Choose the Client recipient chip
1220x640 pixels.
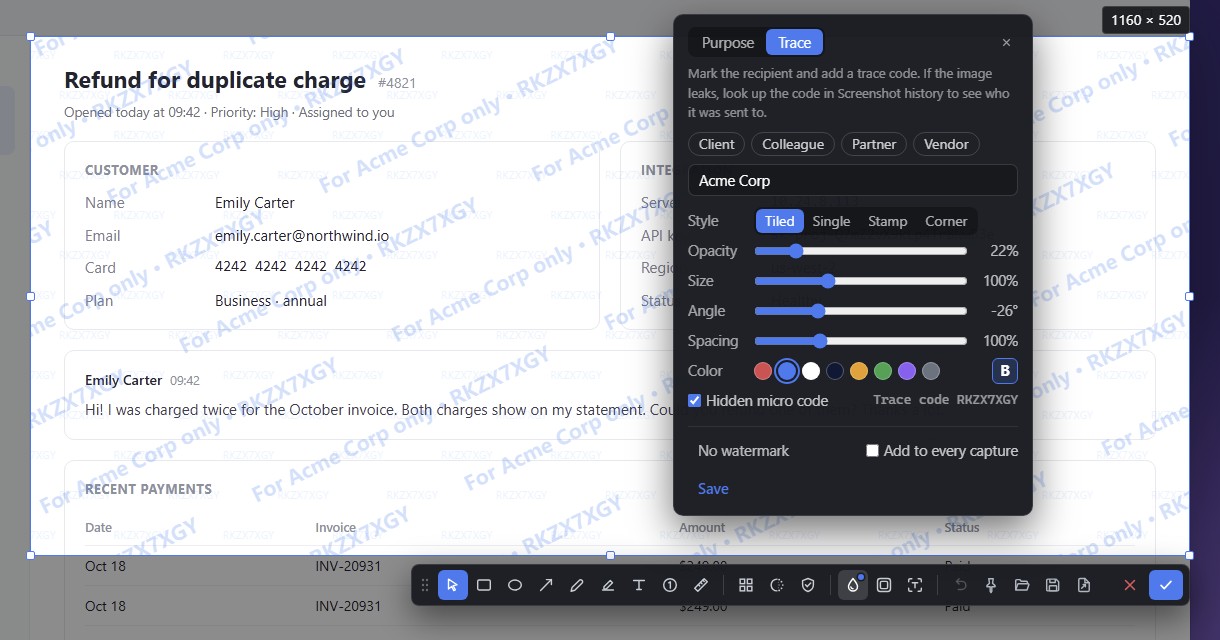(716, 144)
